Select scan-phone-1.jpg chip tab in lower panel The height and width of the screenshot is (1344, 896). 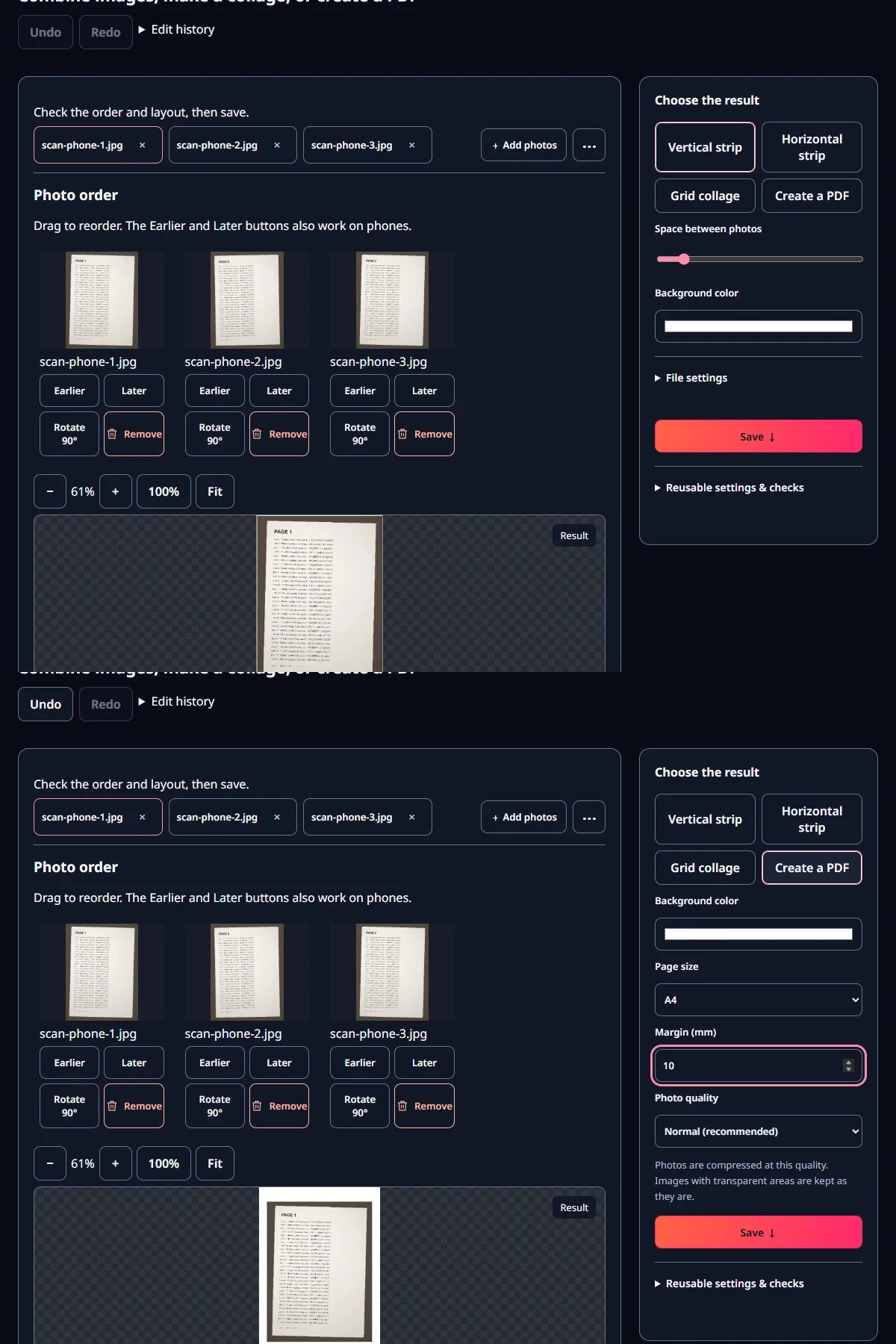click(82, 818)
